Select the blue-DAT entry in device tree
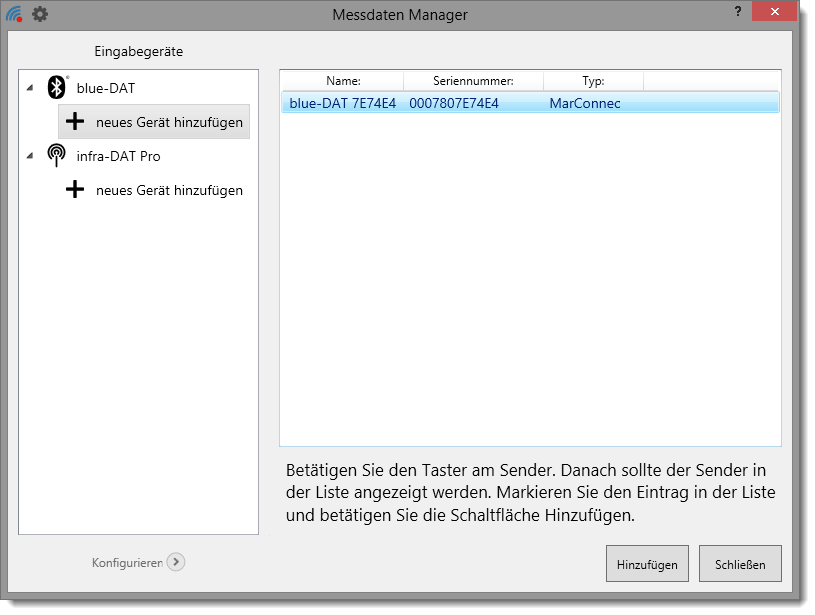This screenshot has width=815, height=615. [105, 88]
